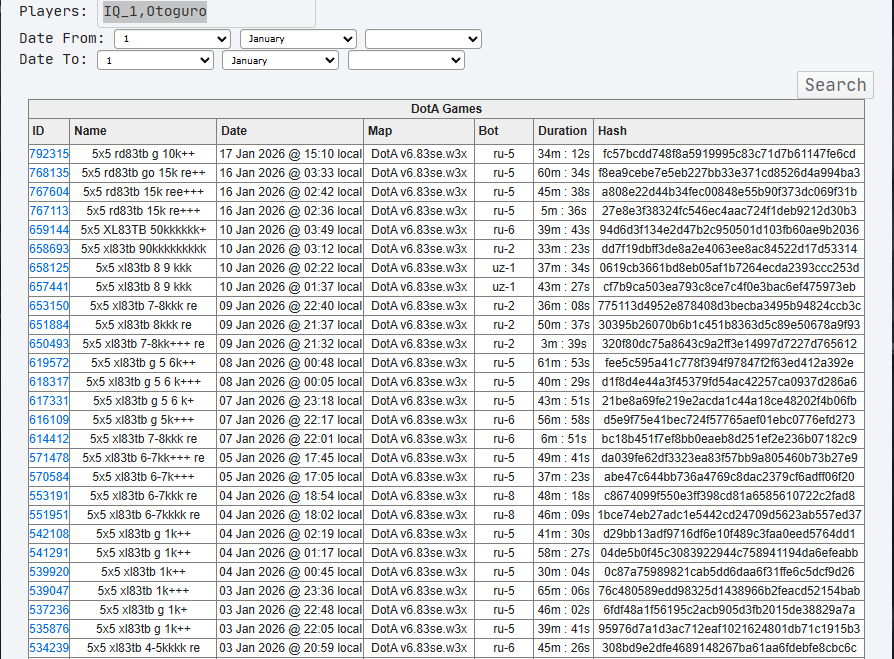Open game ID 659144 link
The height and width of the screenshot is (659, 894).
pyautogui.click(x=49, y=230)
